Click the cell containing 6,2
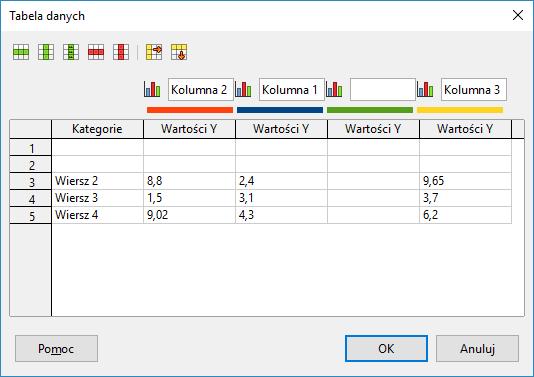Image resolution: width=534 pixels, height=377 pixels. [465, 215]
